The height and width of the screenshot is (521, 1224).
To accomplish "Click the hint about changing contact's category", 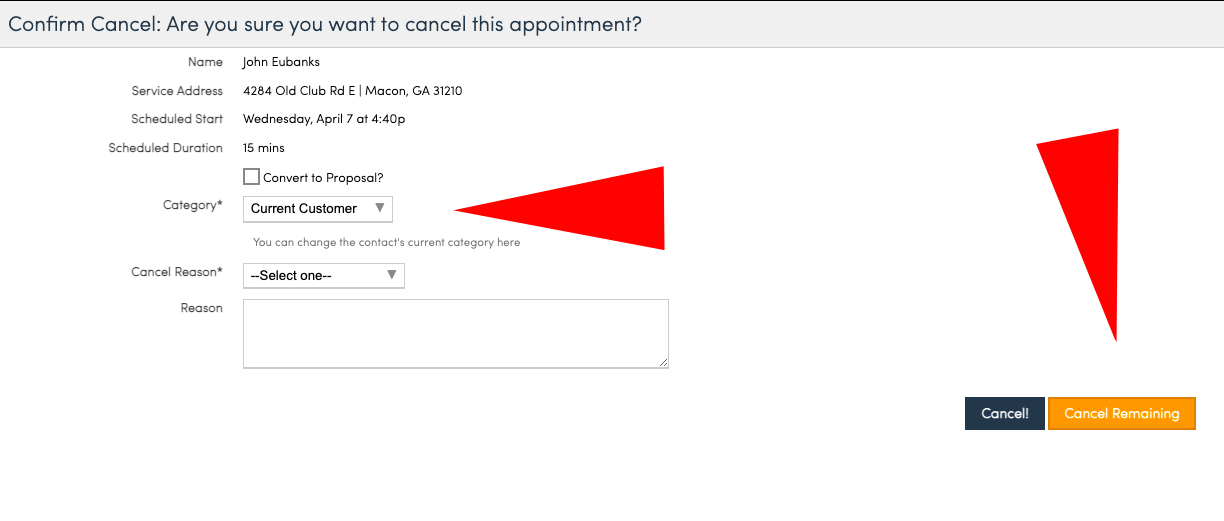I will 386,242.
